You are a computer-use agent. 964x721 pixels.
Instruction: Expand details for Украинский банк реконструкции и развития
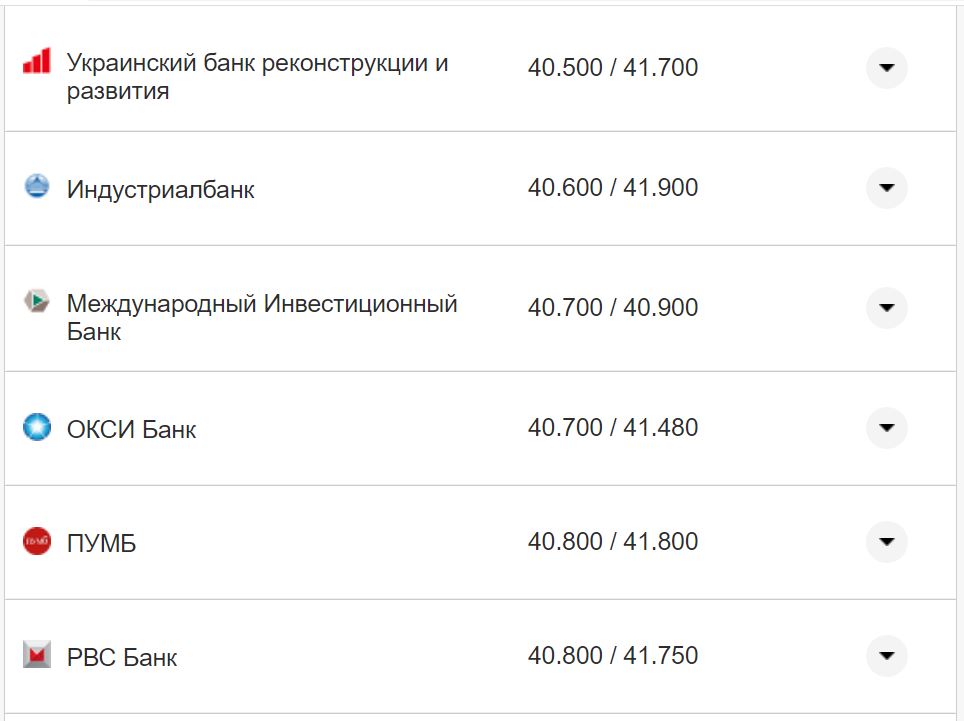click(x=886, y=68)
